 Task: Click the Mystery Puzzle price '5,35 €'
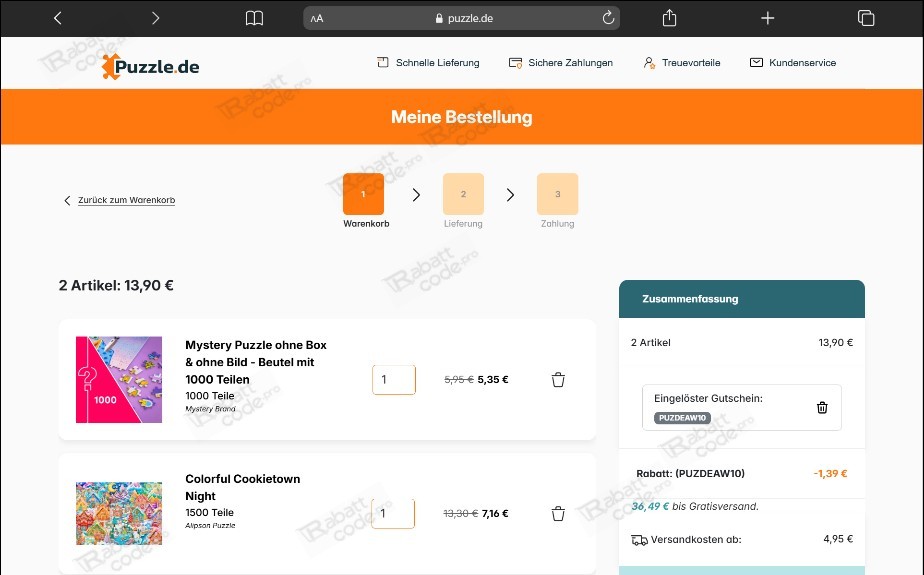pos(493,380)
